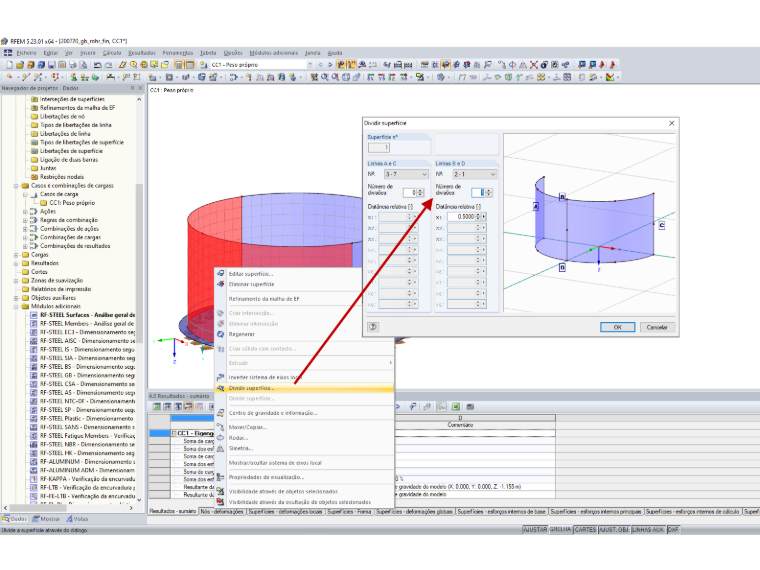Expand Casos e combinações de cargas tree node

[16, 186]
